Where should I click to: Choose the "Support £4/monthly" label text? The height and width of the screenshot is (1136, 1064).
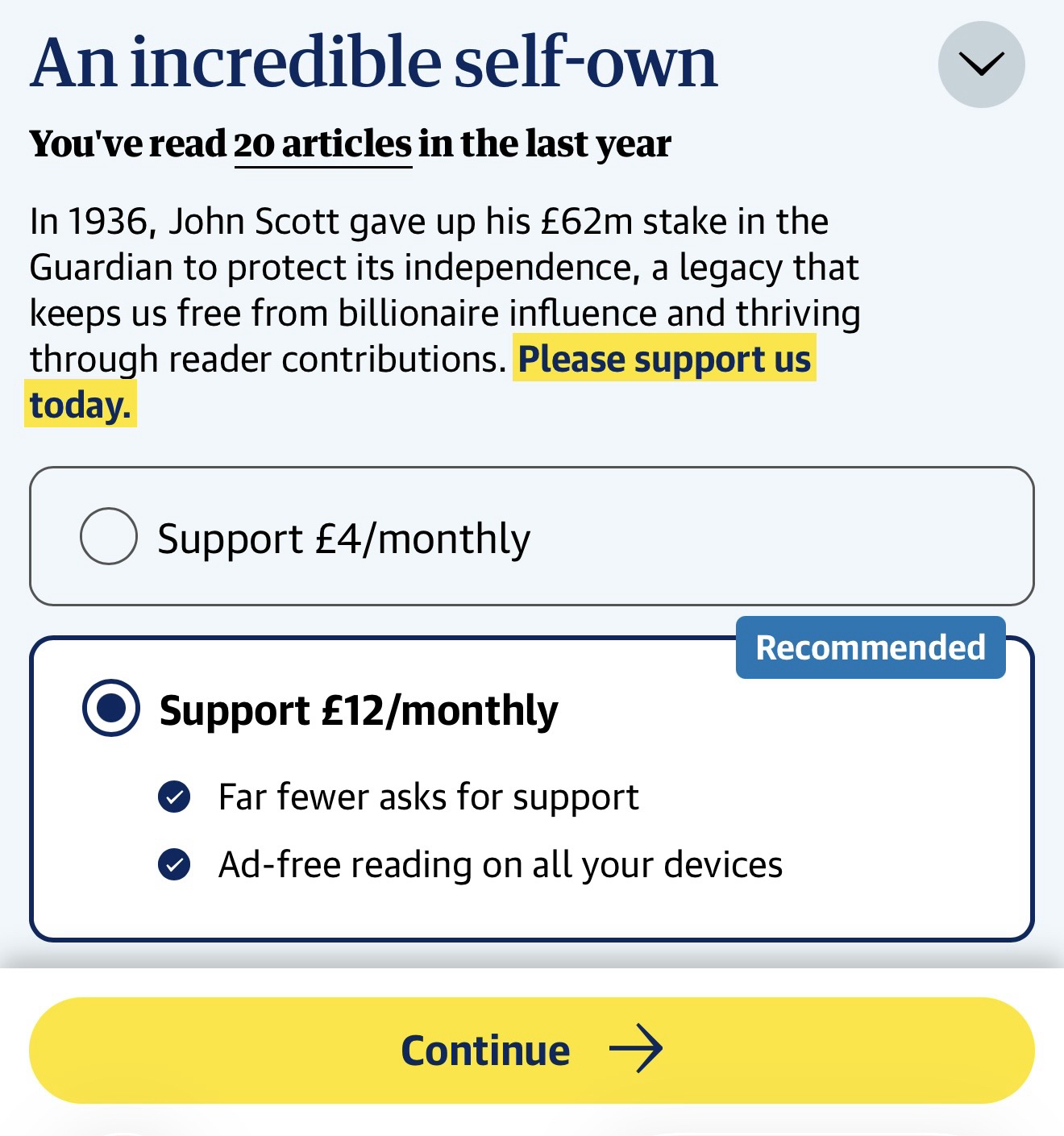click(x=343, y=539)
